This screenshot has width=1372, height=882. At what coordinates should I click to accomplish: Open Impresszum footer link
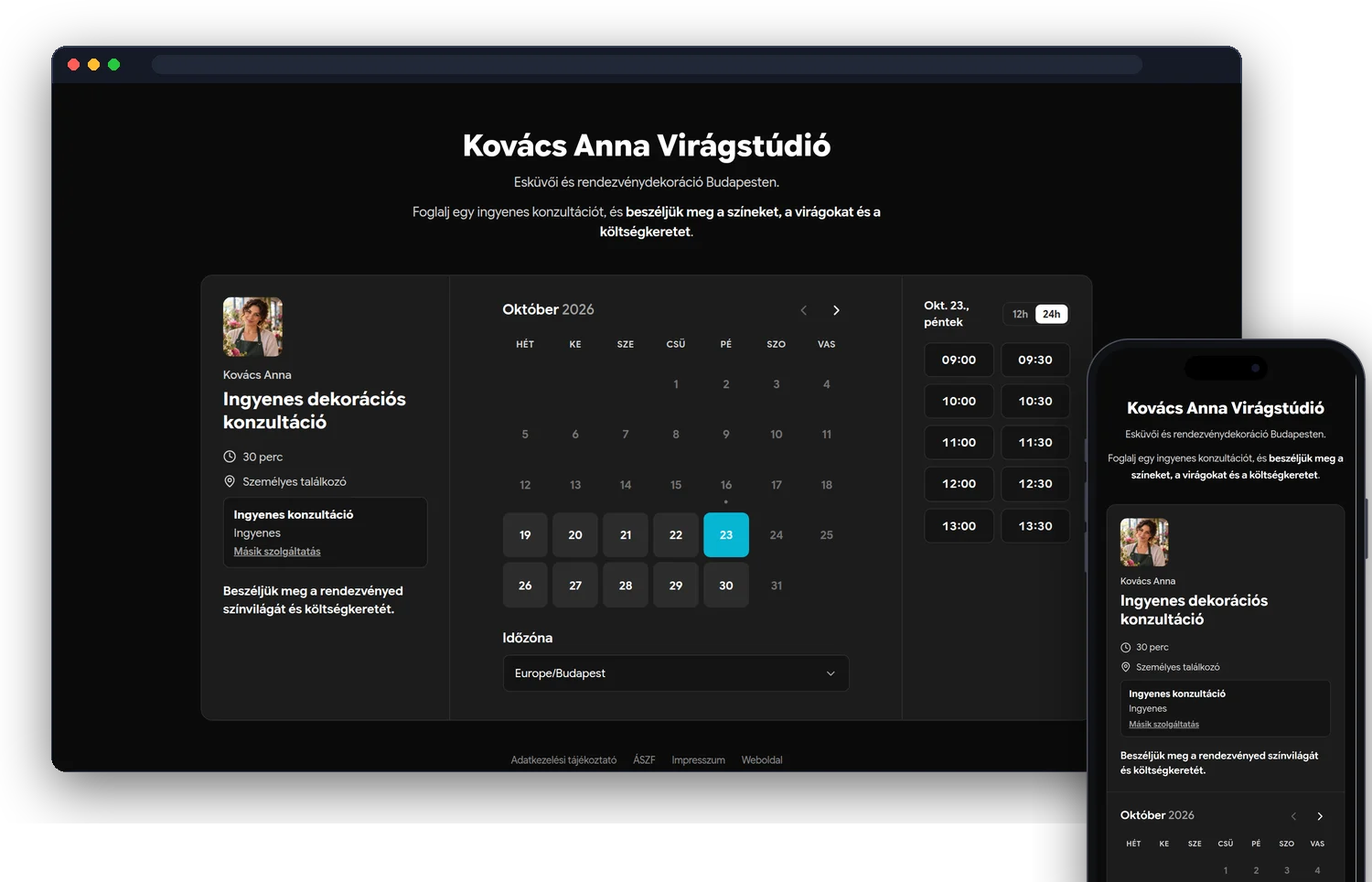(x=698, y=760)
